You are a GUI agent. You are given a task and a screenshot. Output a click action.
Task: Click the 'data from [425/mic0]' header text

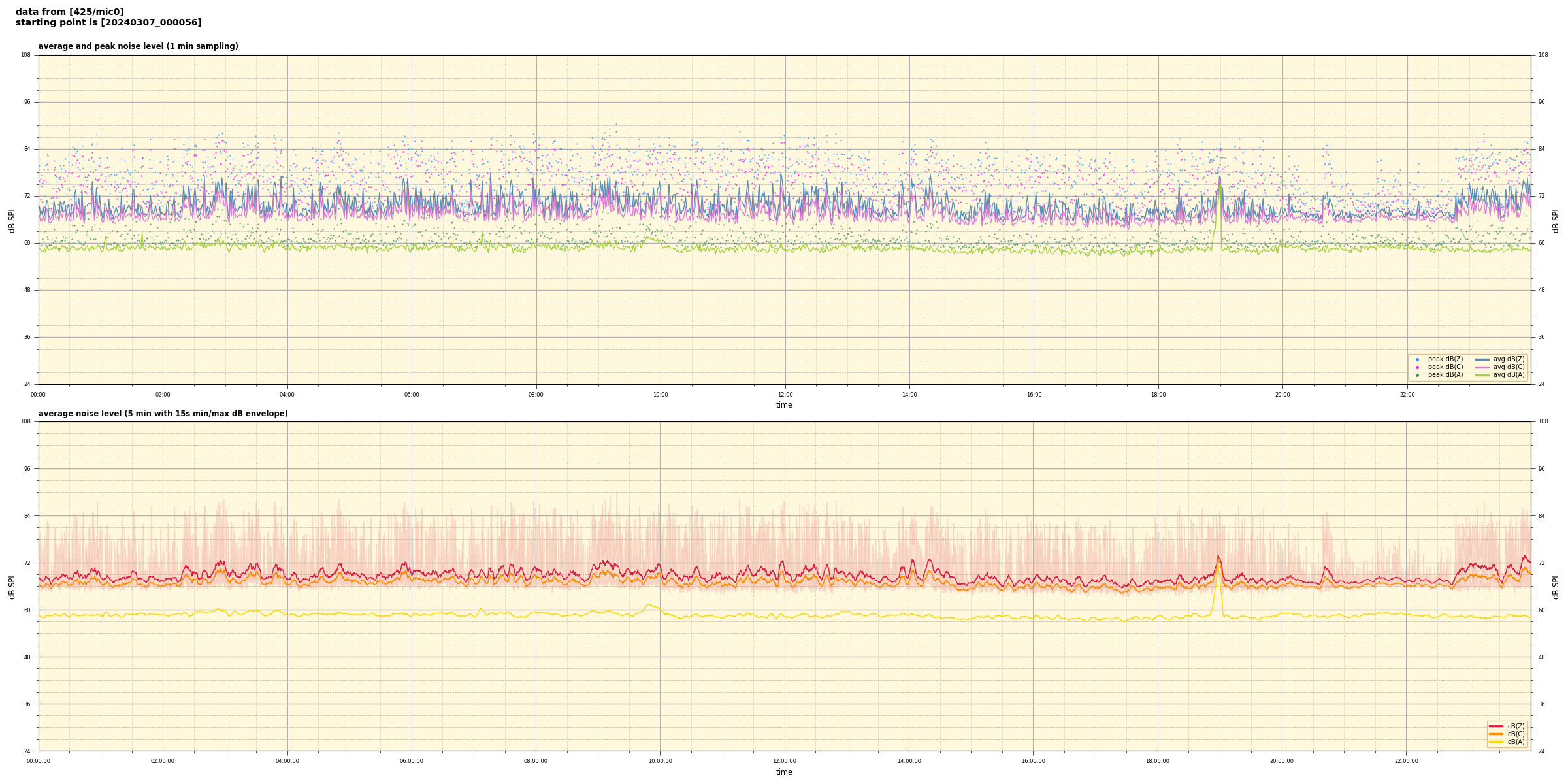69,12
